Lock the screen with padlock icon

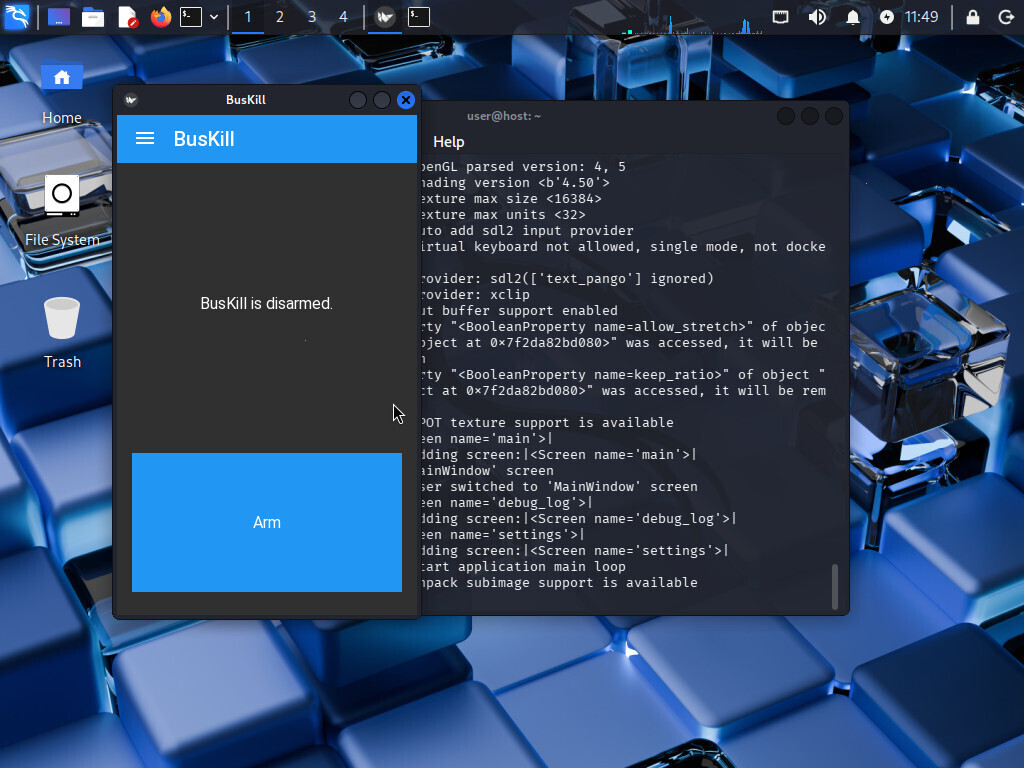point(972,17)
